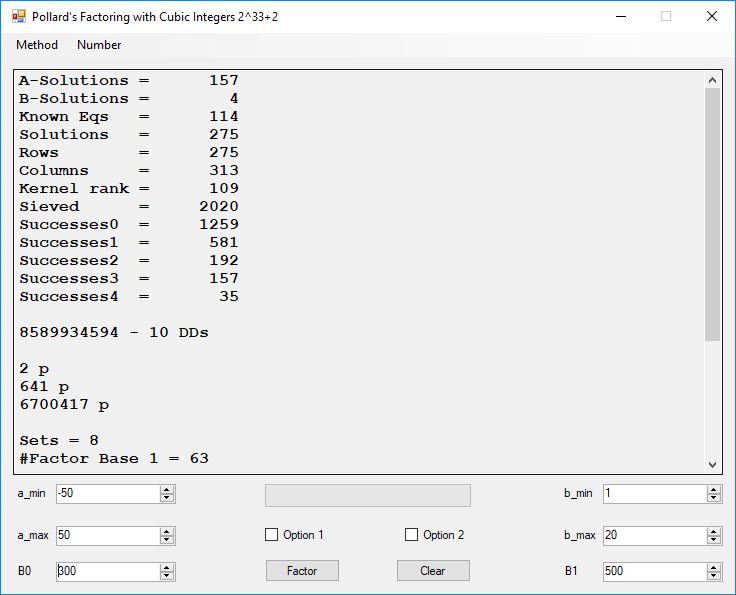Increase B0 with the up arrow
Viewport: 736px width, 595px height.
click(167, 567)
